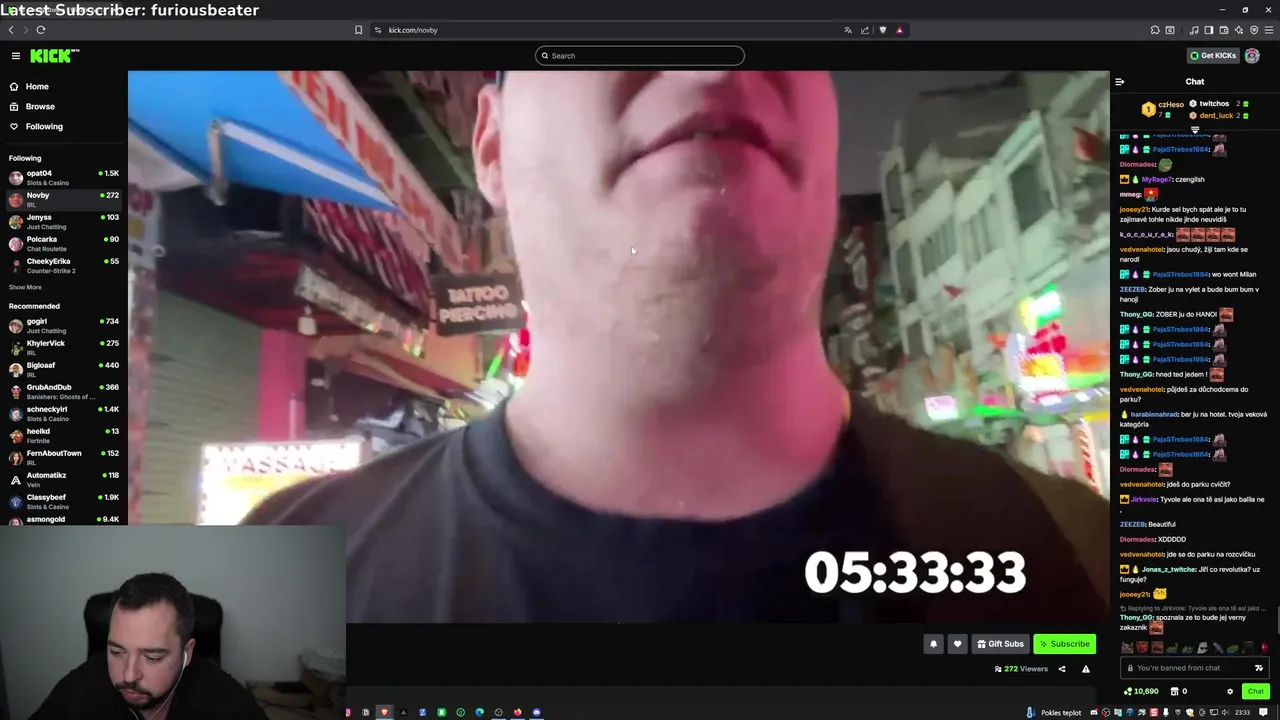Go back in browser history
This screenshot has width=1280, height=720.
11,30
